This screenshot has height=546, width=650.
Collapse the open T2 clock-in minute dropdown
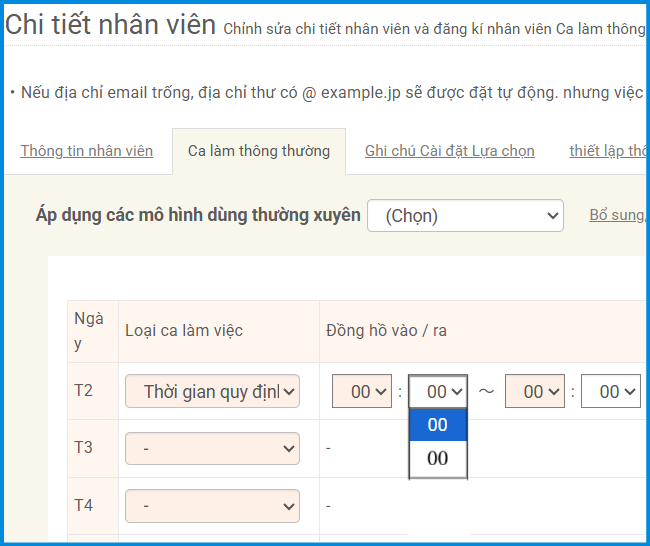pyautogui.click(x=438, y=392)
